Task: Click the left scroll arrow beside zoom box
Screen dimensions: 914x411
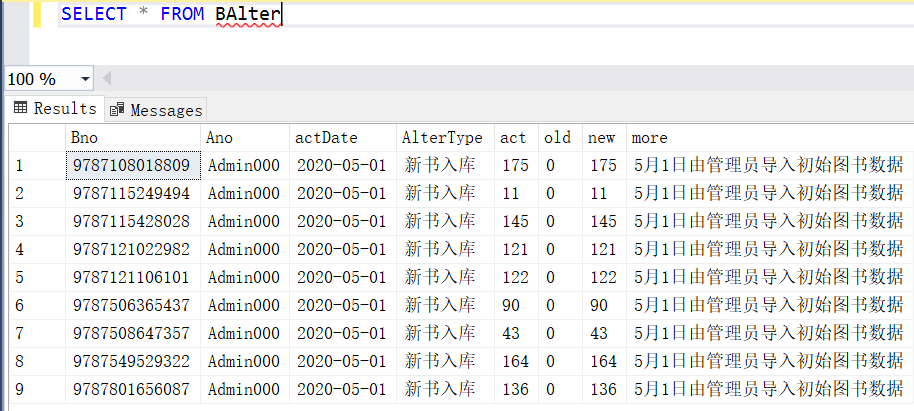Action: click(x=107, y=78)
